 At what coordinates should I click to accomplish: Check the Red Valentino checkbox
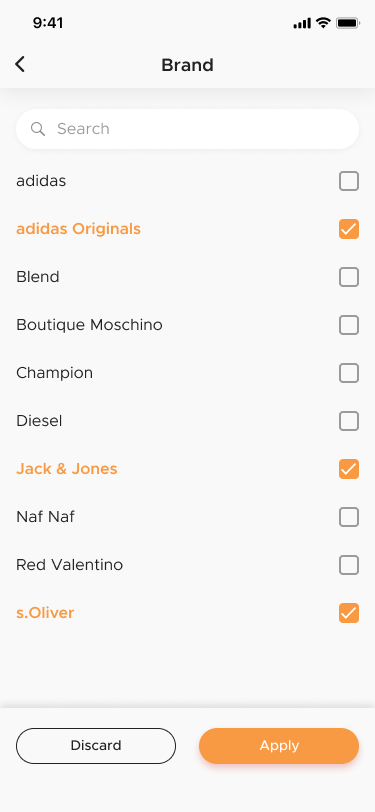(x=349, y=565)
